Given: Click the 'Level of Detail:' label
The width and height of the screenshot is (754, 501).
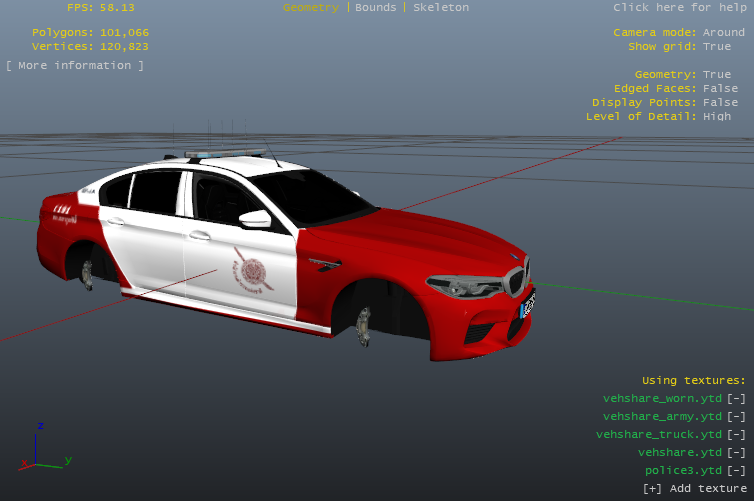Looking at the screenshot, I should pos(641,116).
